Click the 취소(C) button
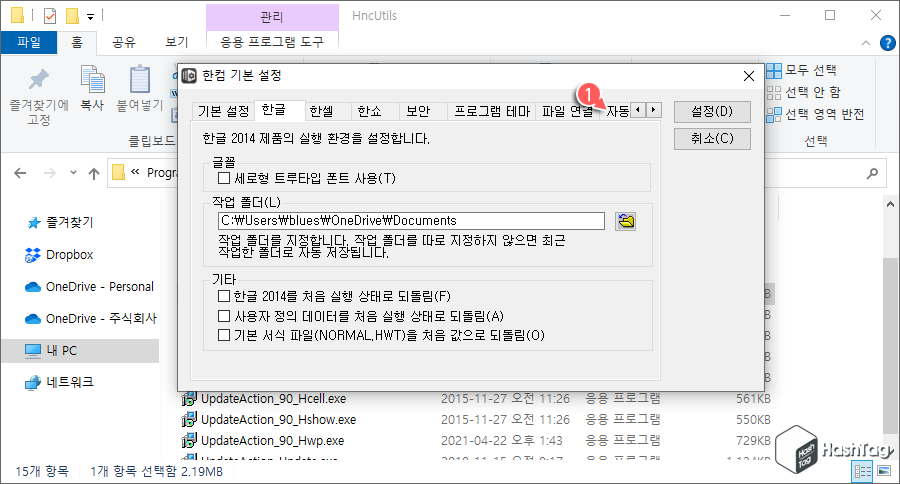900x484 pixels. click(x=712, y=138)
